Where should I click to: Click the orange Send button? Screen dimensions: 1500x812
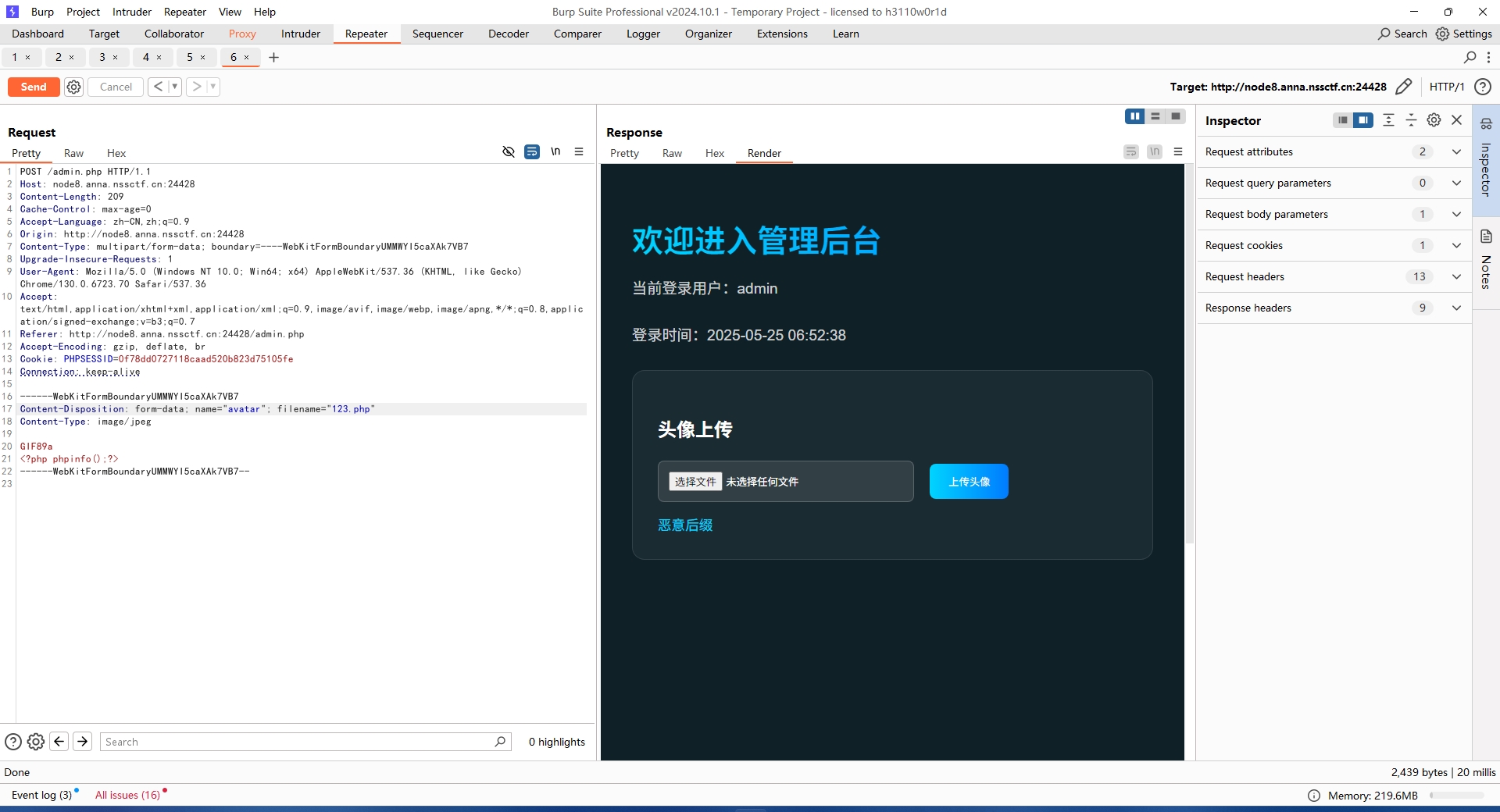34,87
